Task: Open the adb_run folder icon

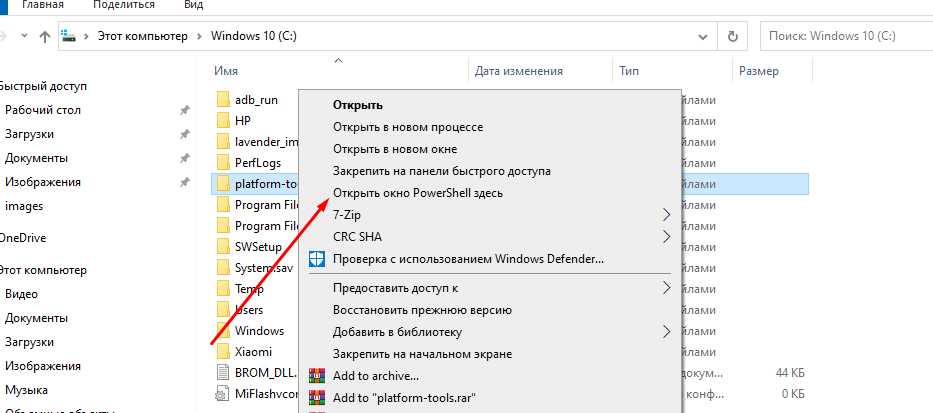Action: click(x=223, y=99)
